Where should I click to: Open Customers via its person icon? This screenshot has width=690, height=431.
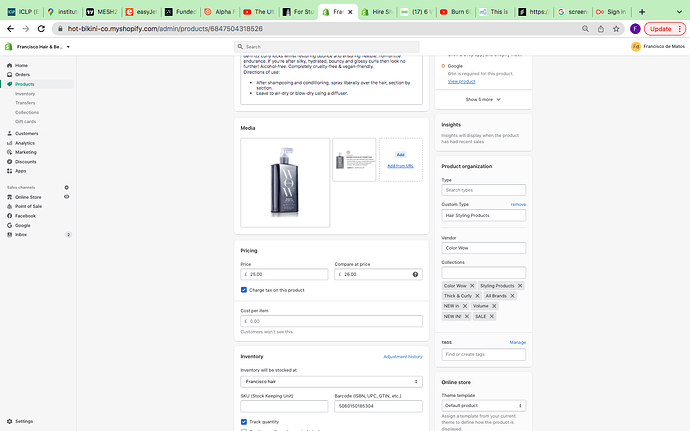pos(9,133)
